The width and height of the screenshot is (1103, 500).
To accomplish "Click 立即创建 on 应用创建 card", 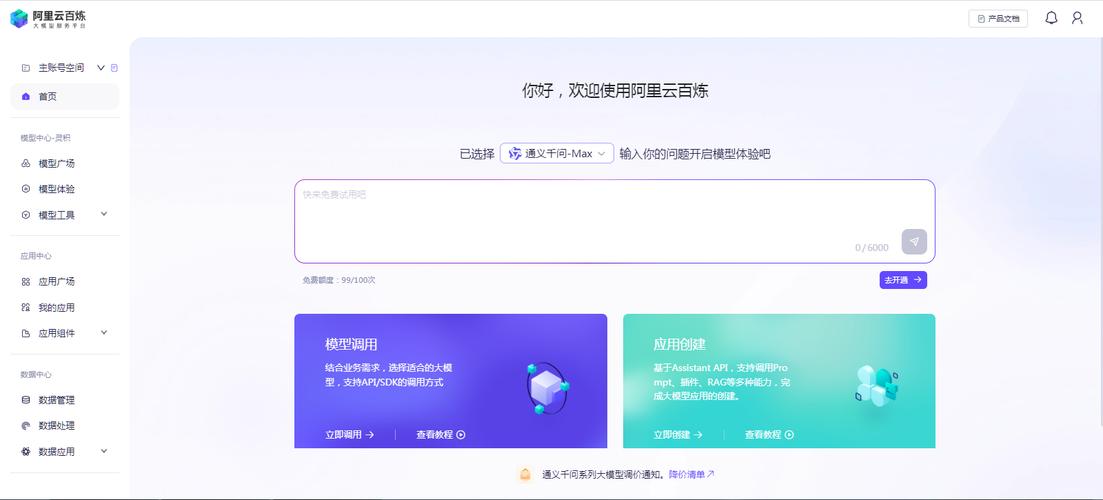I will [678, 435].
